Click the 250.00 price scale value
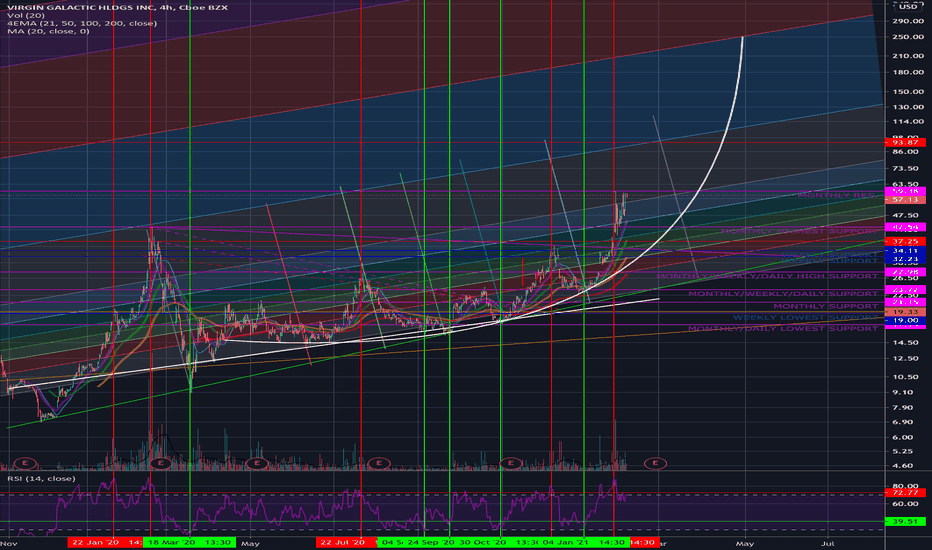The height and width of the screenshot is (550, 932). 908,37
